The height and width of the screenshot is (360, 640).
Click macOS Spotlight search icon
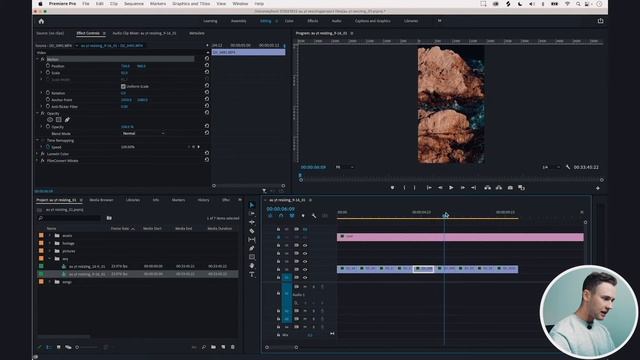(578, 4)
